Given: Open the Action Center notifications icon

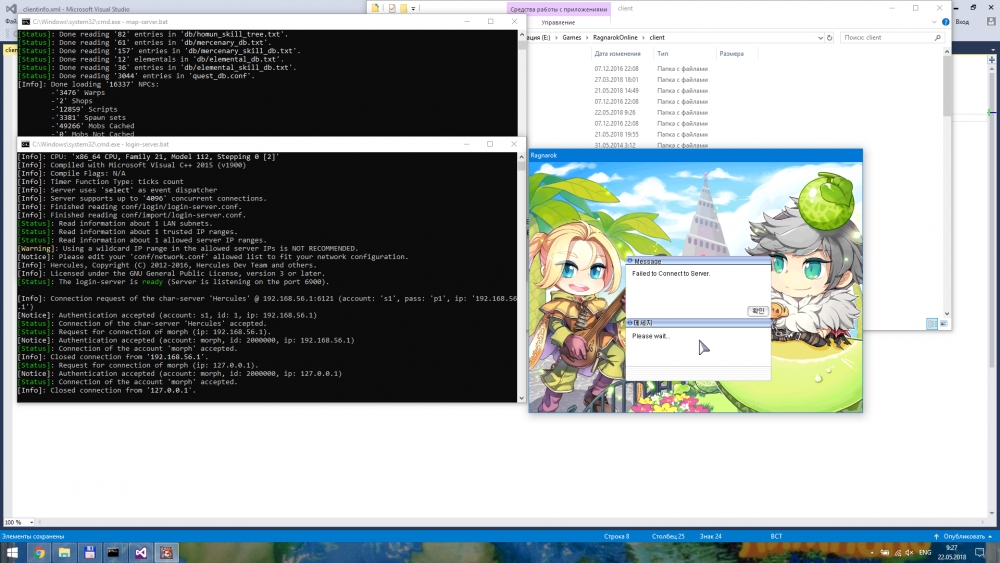Looking at the screenshot, I should [x=980, y=553].
